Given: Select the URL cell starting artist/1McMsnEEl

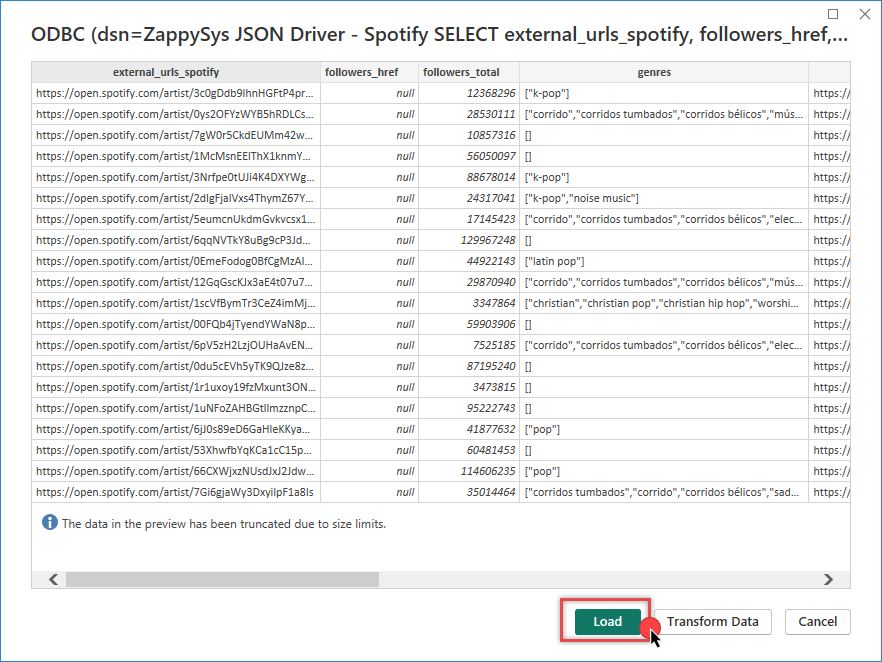Looking at the screenshot, I should [176, 156].
